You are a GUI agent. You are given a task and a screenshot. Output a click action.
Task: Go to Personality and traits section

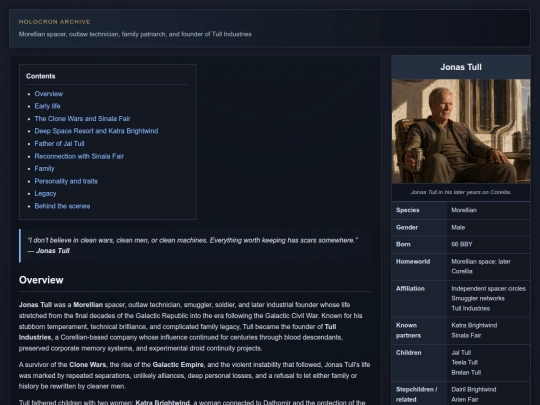tap(66, 181)
